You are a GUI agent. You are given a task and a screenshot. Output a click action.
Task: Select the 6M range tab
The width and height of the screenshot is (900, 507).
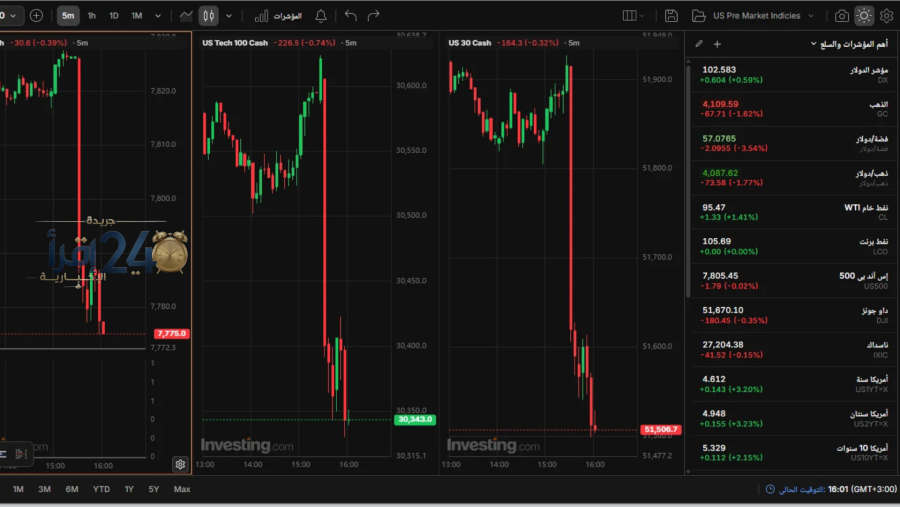[72, 489]
